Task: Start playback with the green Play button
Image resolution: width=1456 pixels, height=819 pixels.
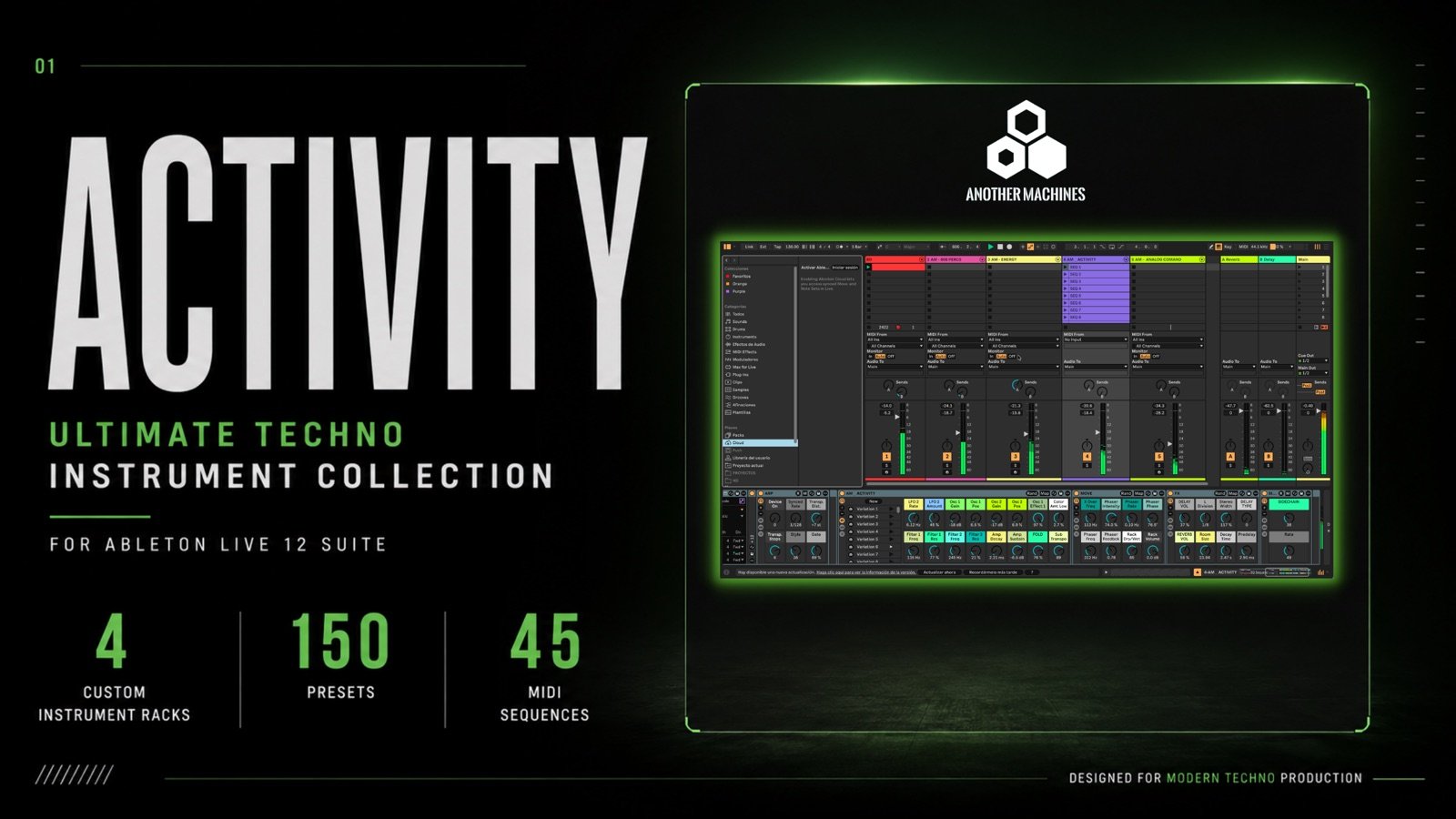Action: [991, 247]
